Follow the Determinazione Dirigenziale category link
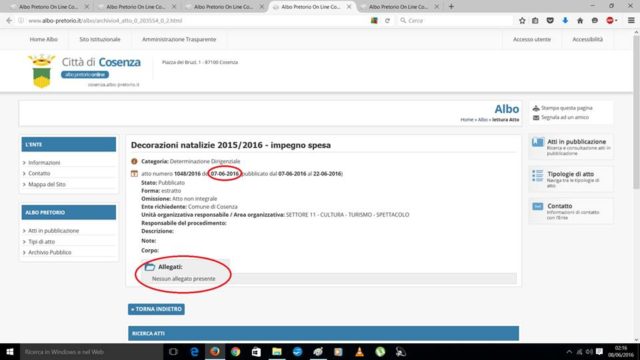Viewport: 640px width, 360px height. [x=205, y=161]
